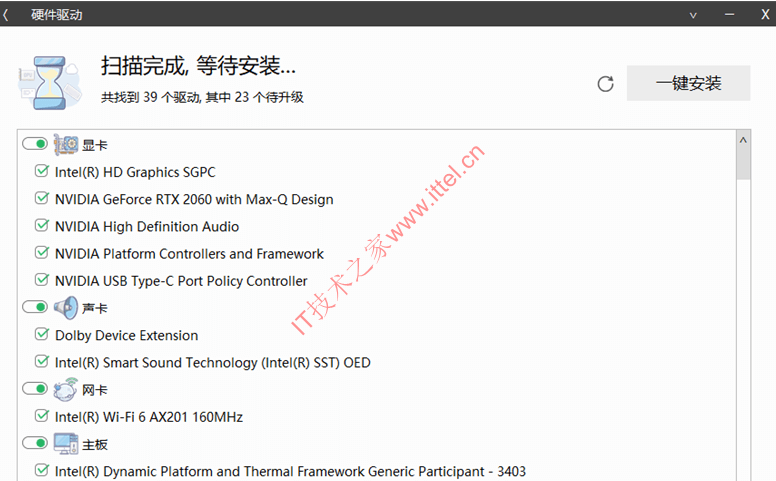Uncheck NVIDIA GeForce RTX 2060 checkbox

point(42,198)
